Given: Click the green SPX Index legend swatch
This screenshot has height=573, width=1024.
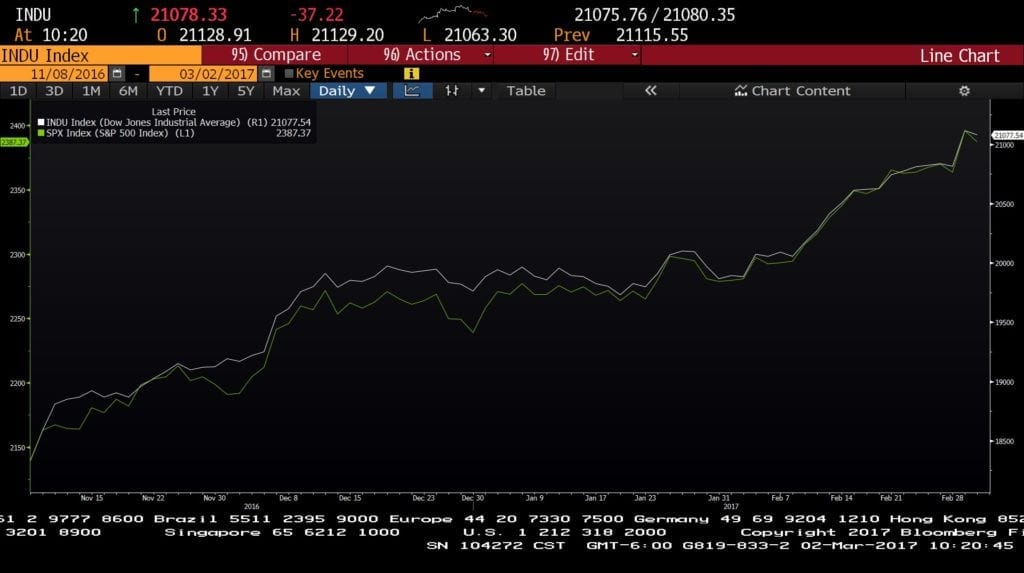Looking at the screenshot, I should pyautogui.click(x=41, y=133).
